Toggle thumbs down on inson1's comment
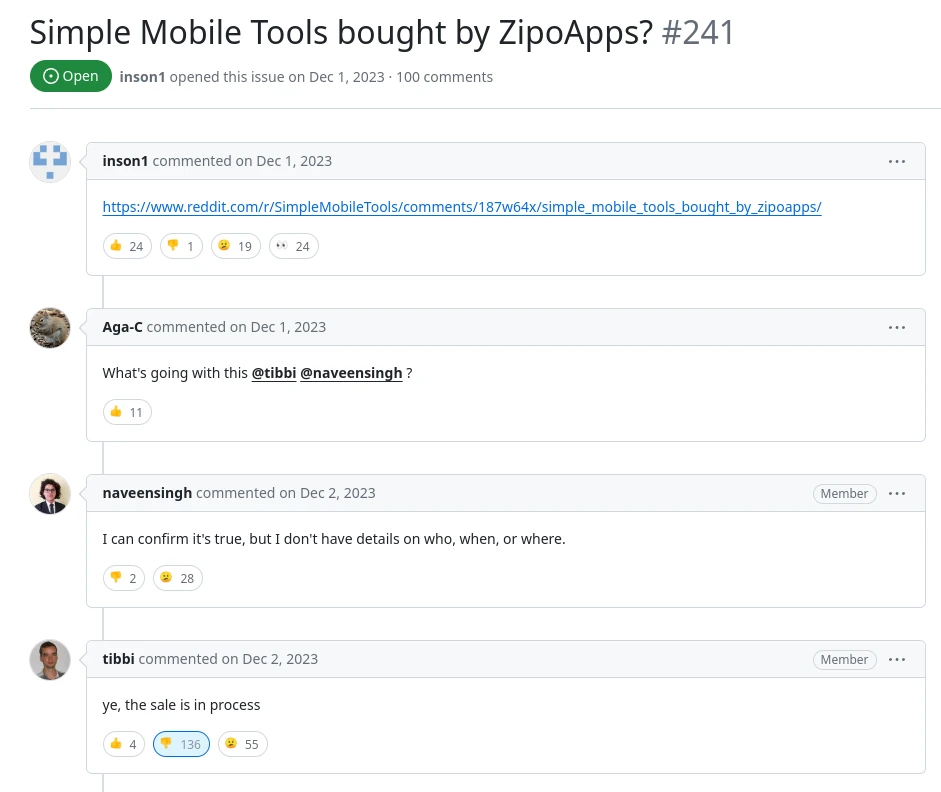941x792 pixels. pos(181,246)
